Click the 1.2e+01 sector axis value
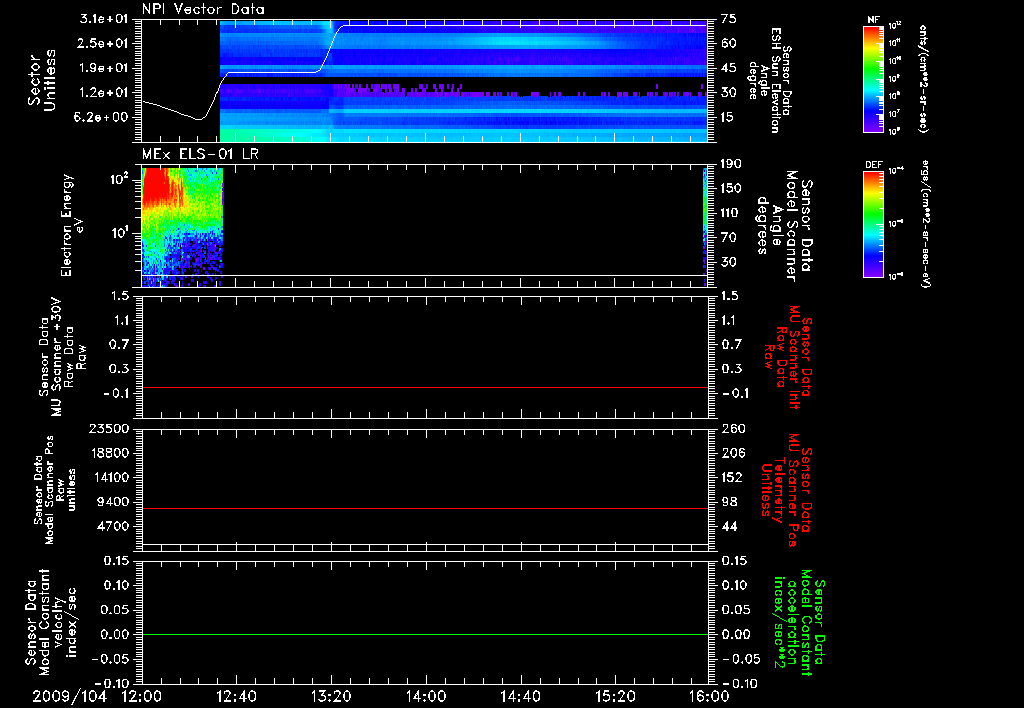This screenshot has width=1024, height=708. pos(104,92)
